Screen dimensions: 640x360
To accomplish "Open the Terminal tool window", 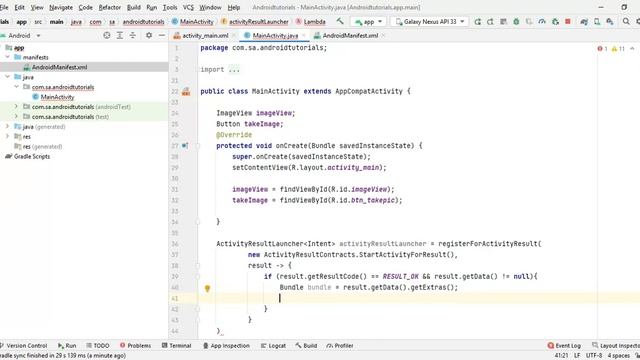I will tap(177, 346).
